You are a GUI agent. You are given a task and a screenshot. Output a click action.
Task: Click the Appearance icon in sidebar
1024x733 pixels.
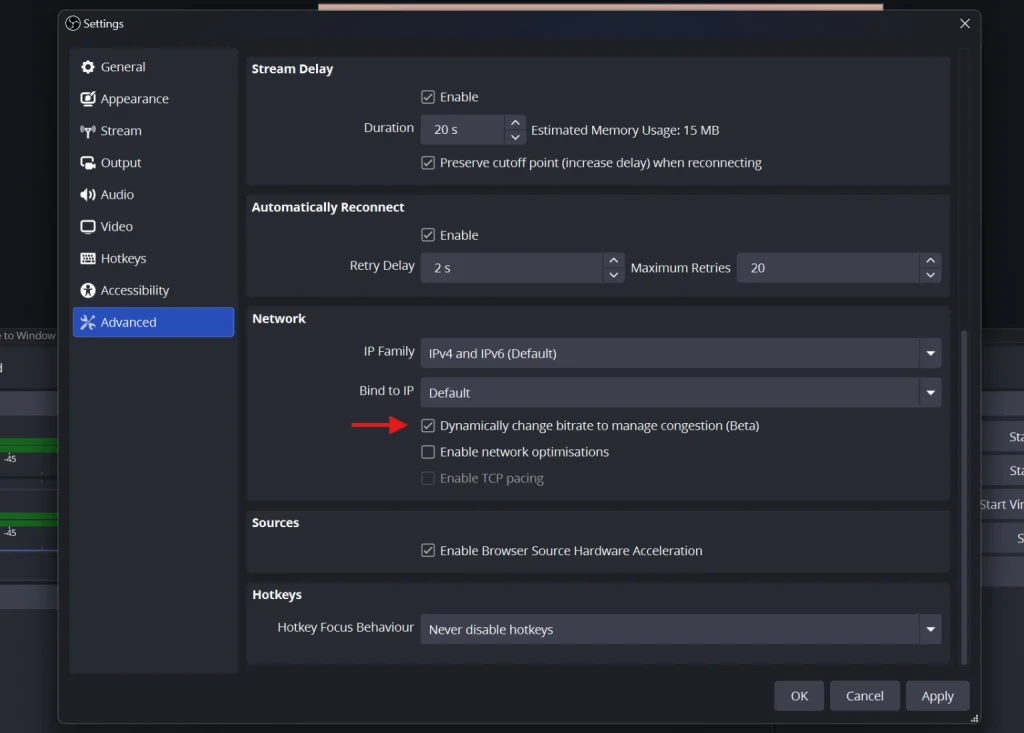[x=88, y=99]
